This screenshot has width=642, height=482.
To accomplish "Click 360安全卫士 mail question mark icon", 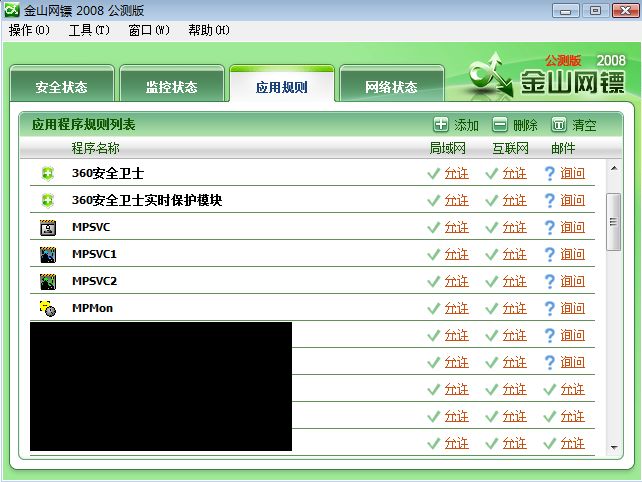I will click(x=549, y=173).
